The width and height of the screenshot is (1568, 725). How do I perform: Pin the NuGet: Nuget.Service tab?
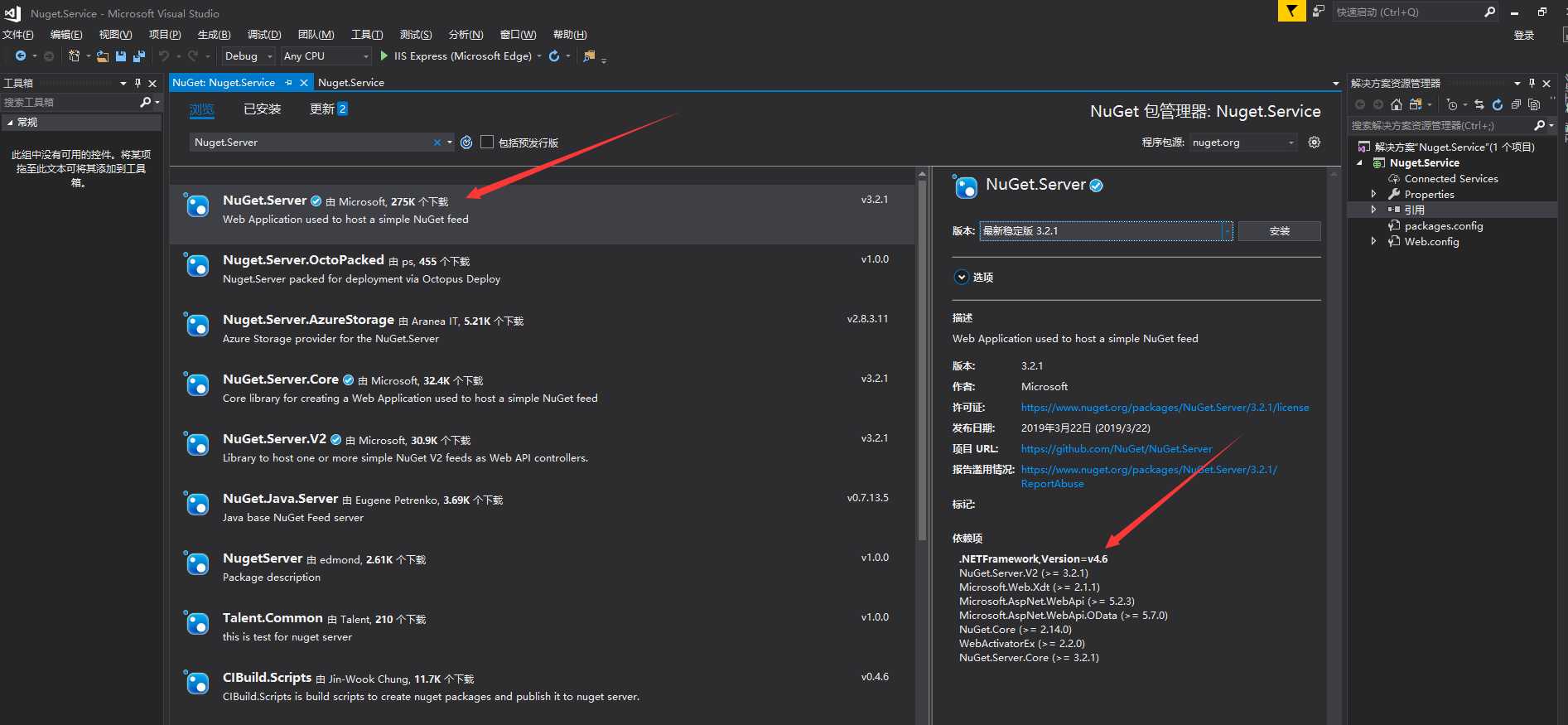pyautogui.click(x=288, y=83)
